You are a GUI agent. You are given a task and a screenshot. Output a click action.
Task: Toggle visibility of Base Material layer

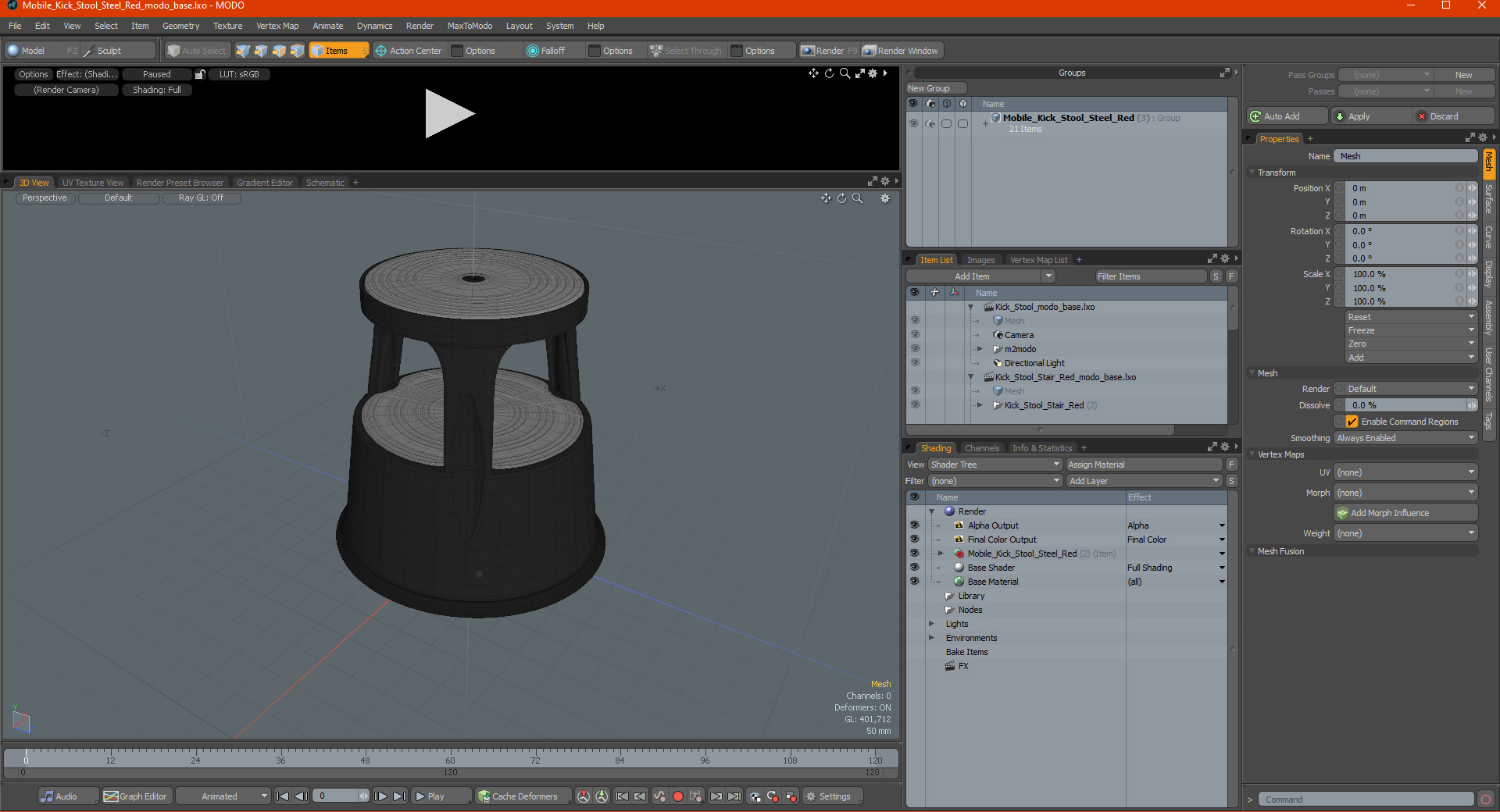[914, 582]
